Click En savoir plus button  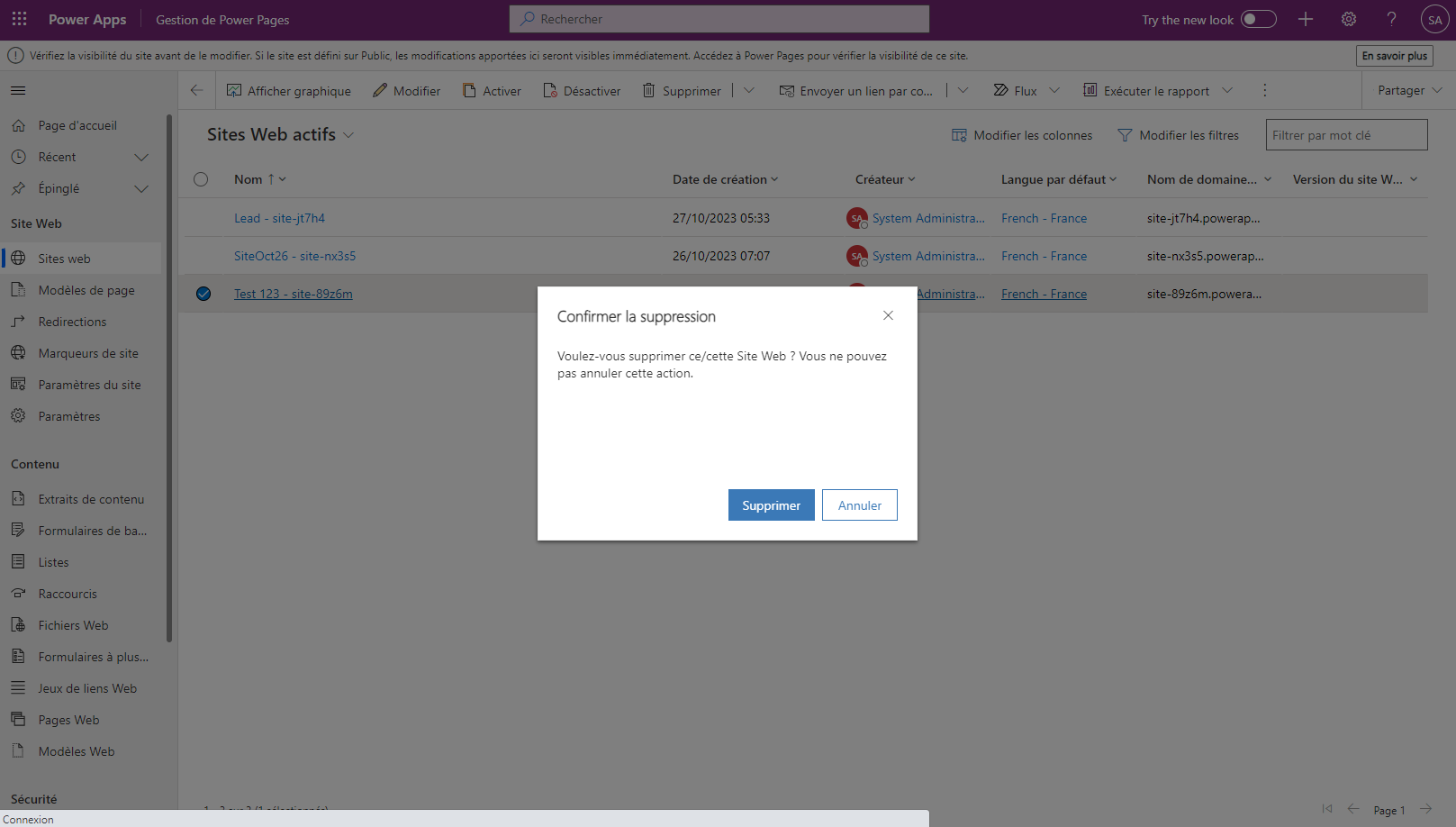click(x=1395, y=56)
